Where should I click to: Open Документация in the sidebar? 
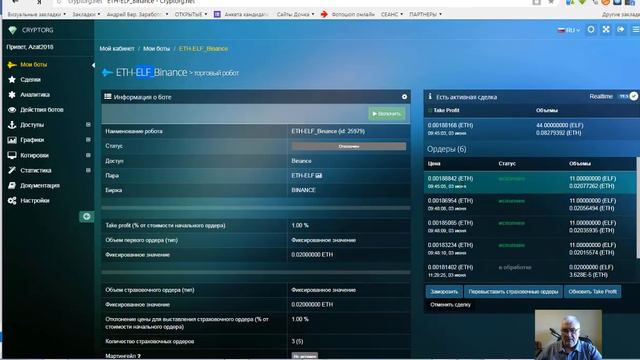(40, 185)
